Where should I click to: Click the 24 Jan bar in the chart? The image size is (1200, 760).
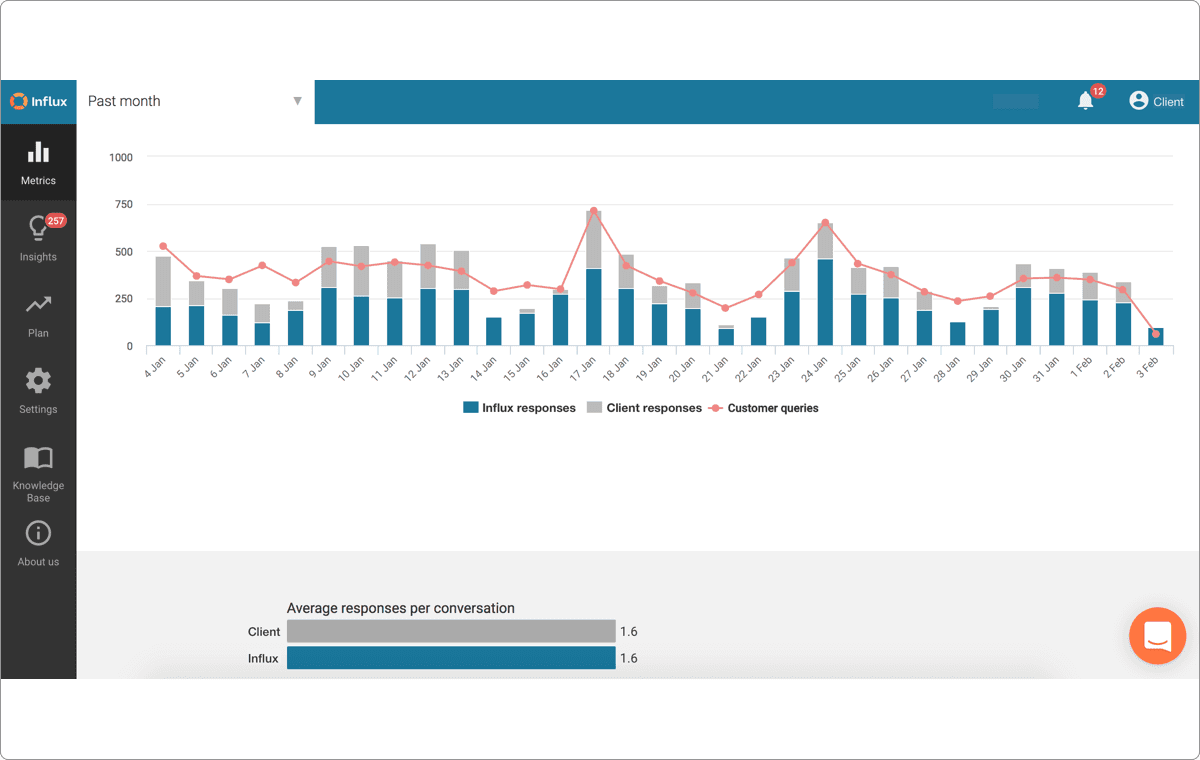(825, 284)
